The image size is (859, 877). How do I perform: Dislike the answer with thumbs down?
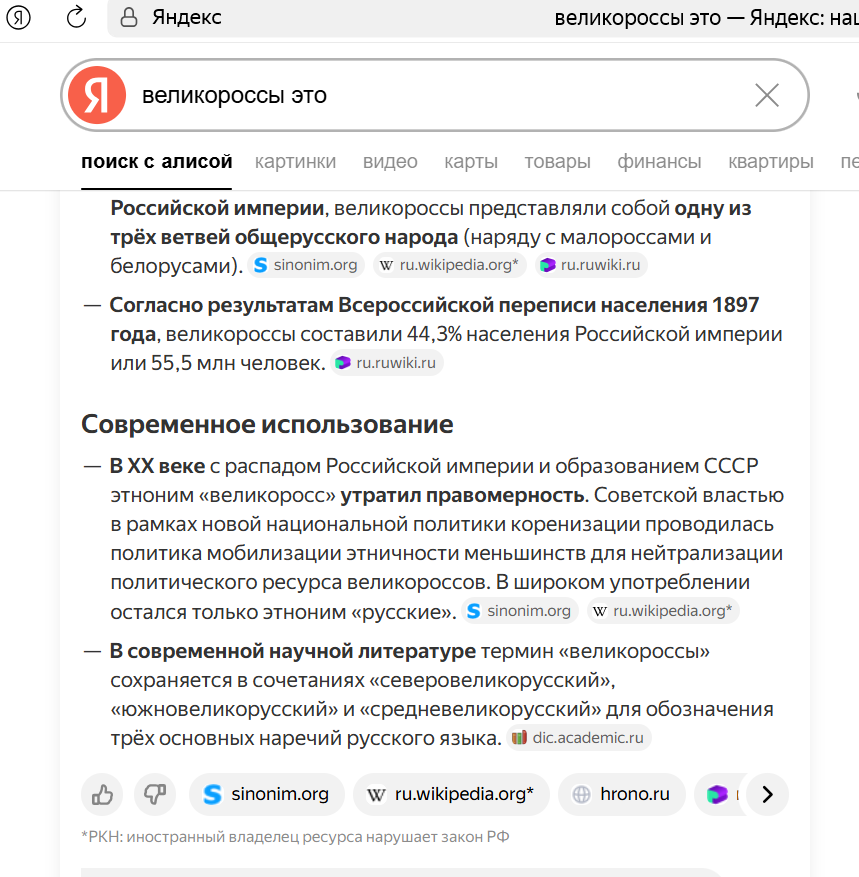tap(155, 795)
